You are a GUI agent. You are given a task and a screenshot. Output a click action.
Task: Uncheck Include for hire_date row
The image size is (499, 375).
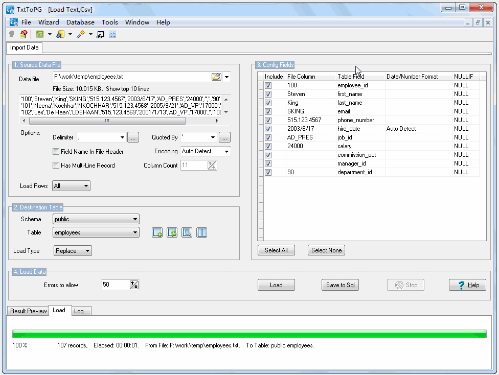(x=268, y=129)
